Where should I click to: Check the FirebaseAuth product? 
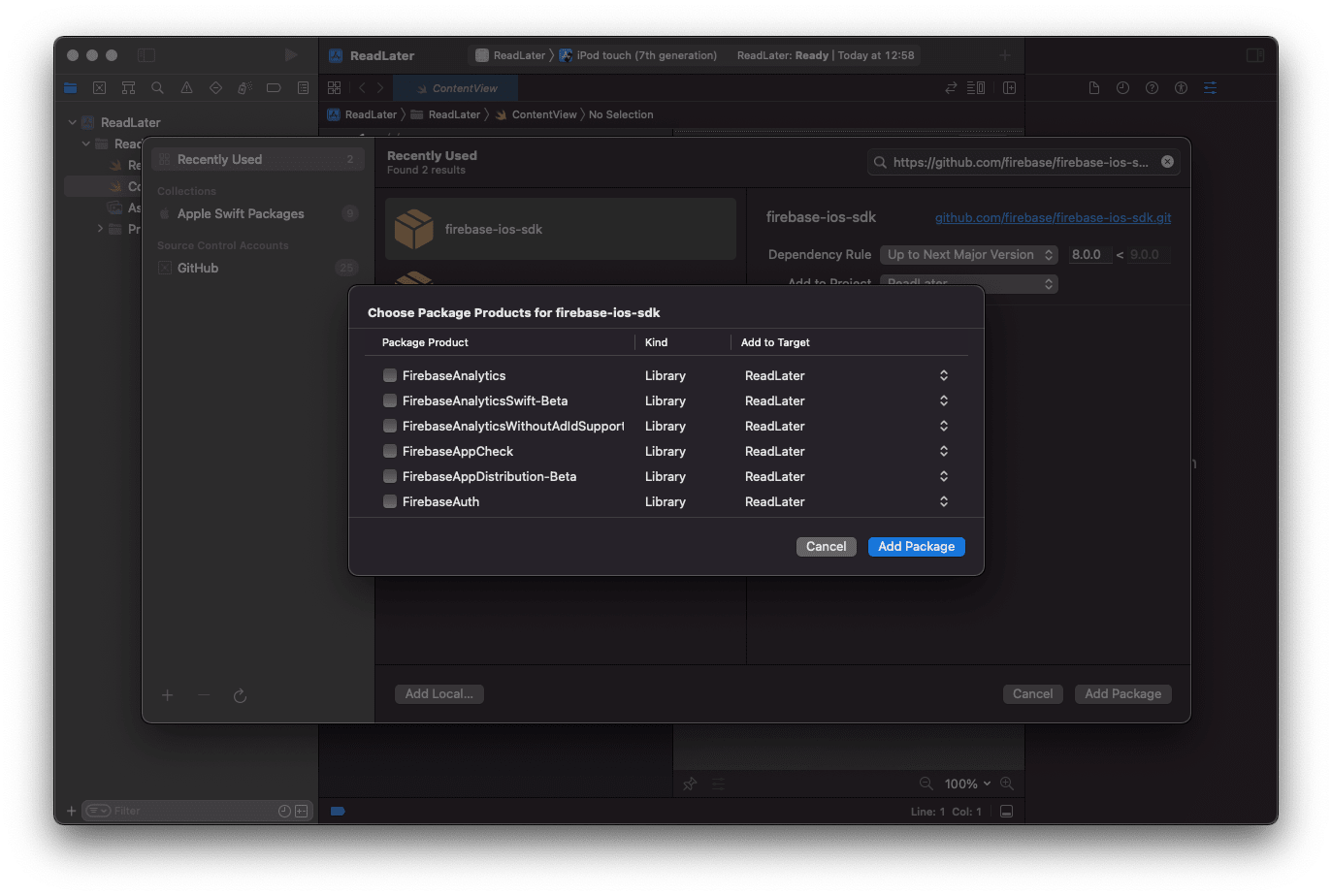[x=390, y=501]
